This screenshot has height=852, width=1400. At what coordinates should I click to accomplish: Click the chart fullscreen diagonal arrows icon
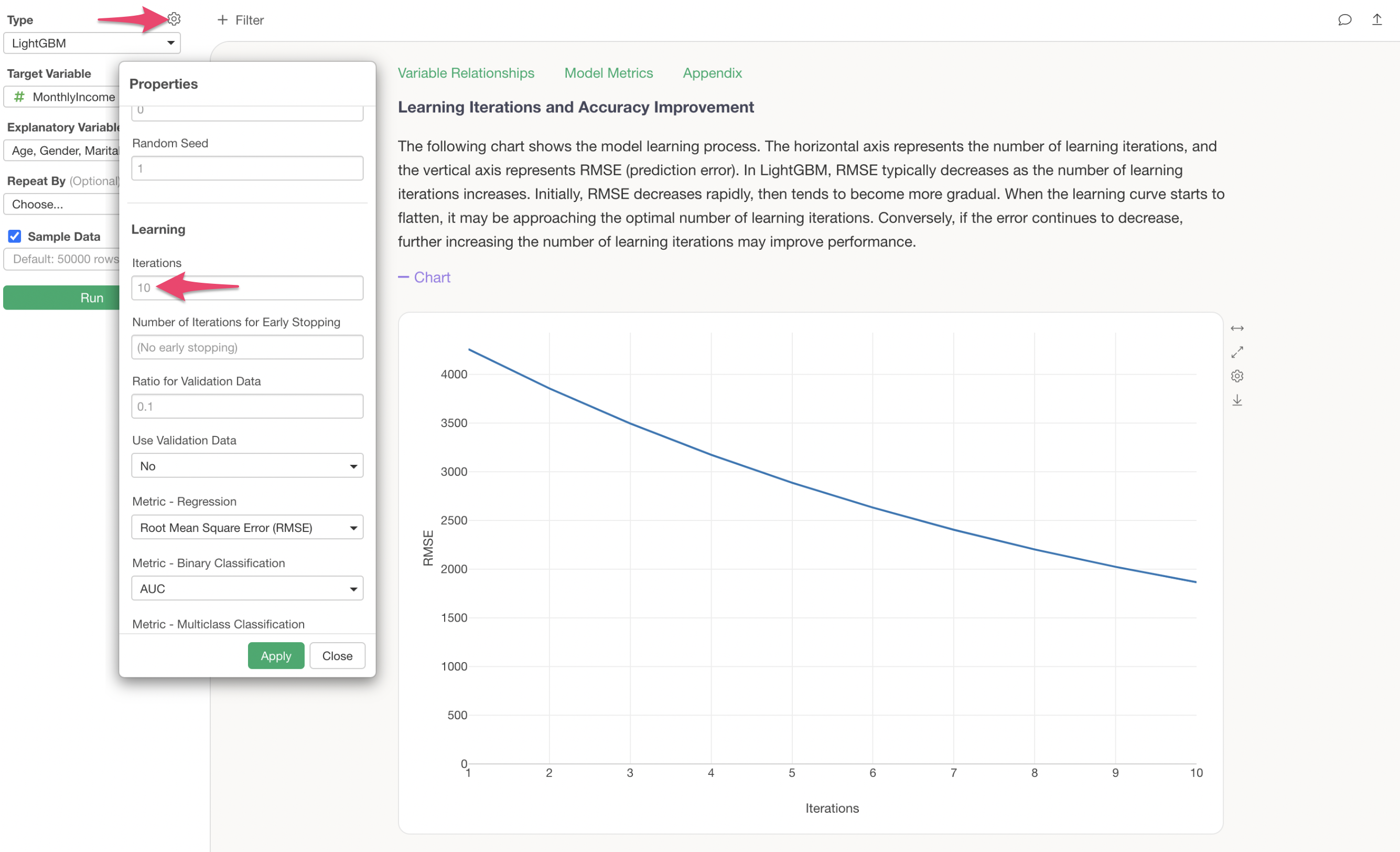(x=1237, y=353)
